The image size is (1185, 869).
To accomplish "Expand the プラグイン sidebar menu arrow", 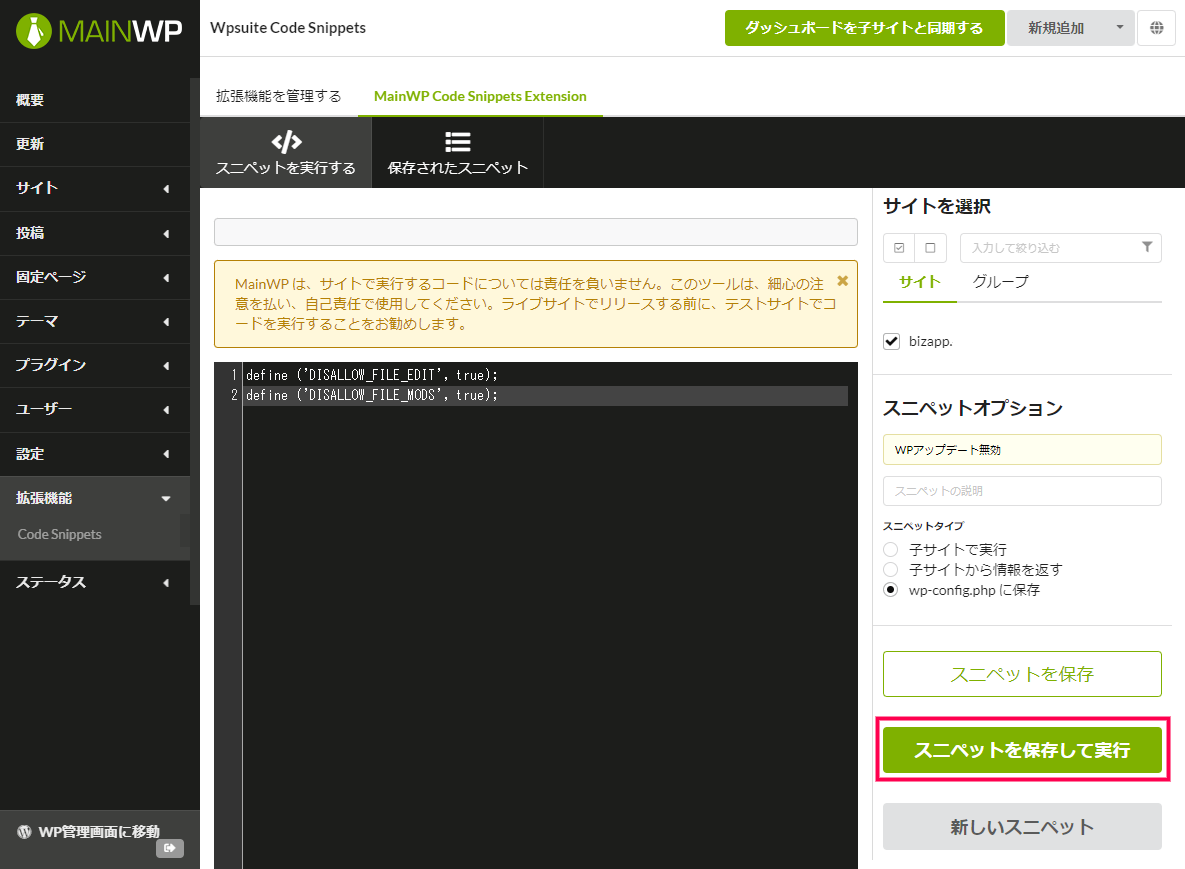I will click(x=166, y=366).
